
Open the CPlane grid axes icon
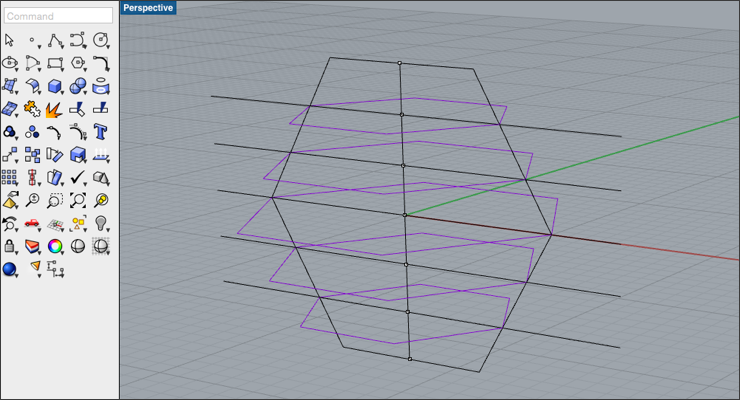point(55,225)
